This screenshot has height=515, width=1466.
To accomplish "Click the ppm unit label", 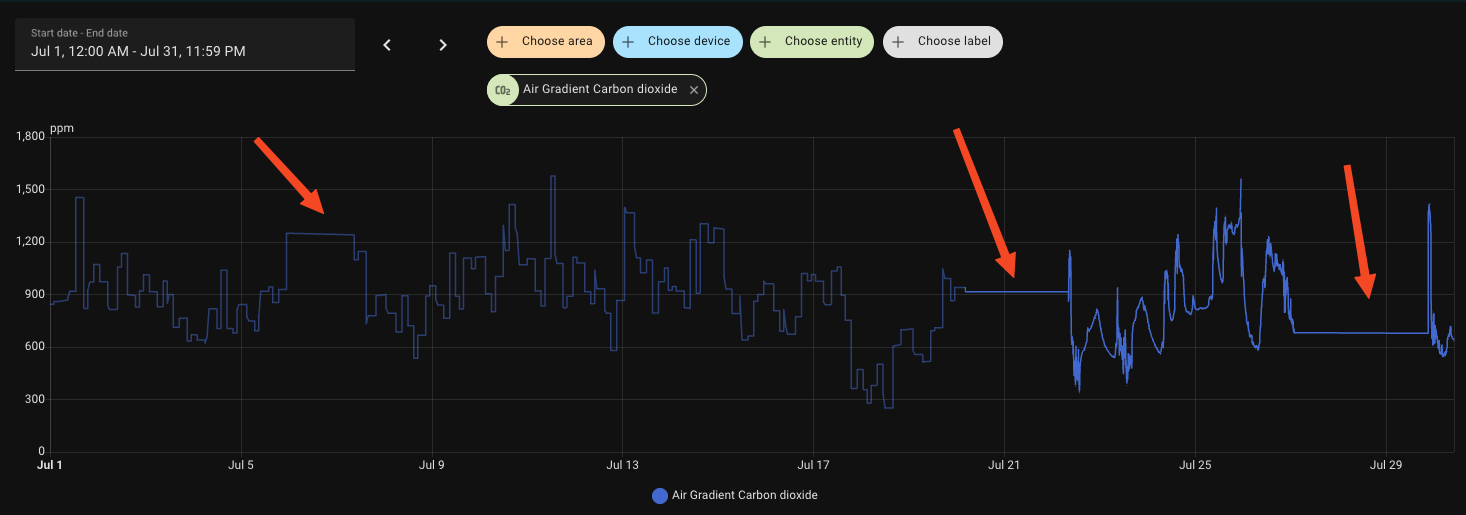I will pyautogui.click(x=62, y=128).
